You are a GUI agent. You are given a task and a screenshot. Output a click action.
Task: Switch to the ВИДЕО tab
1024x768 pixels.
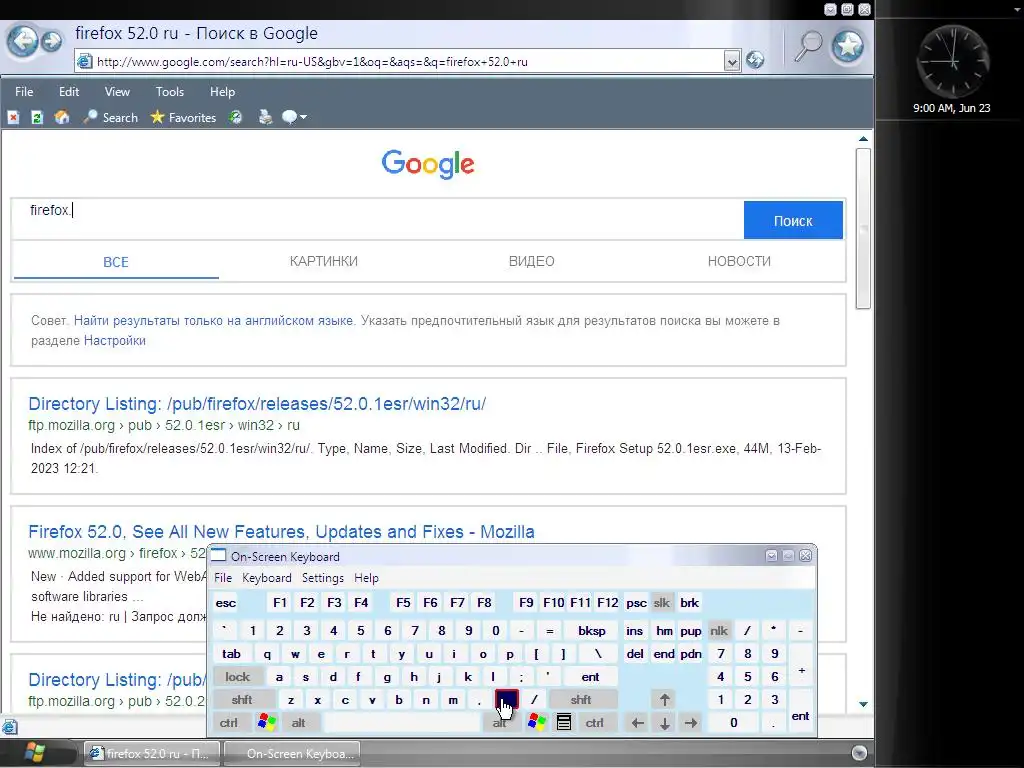(x=531, y=261)
